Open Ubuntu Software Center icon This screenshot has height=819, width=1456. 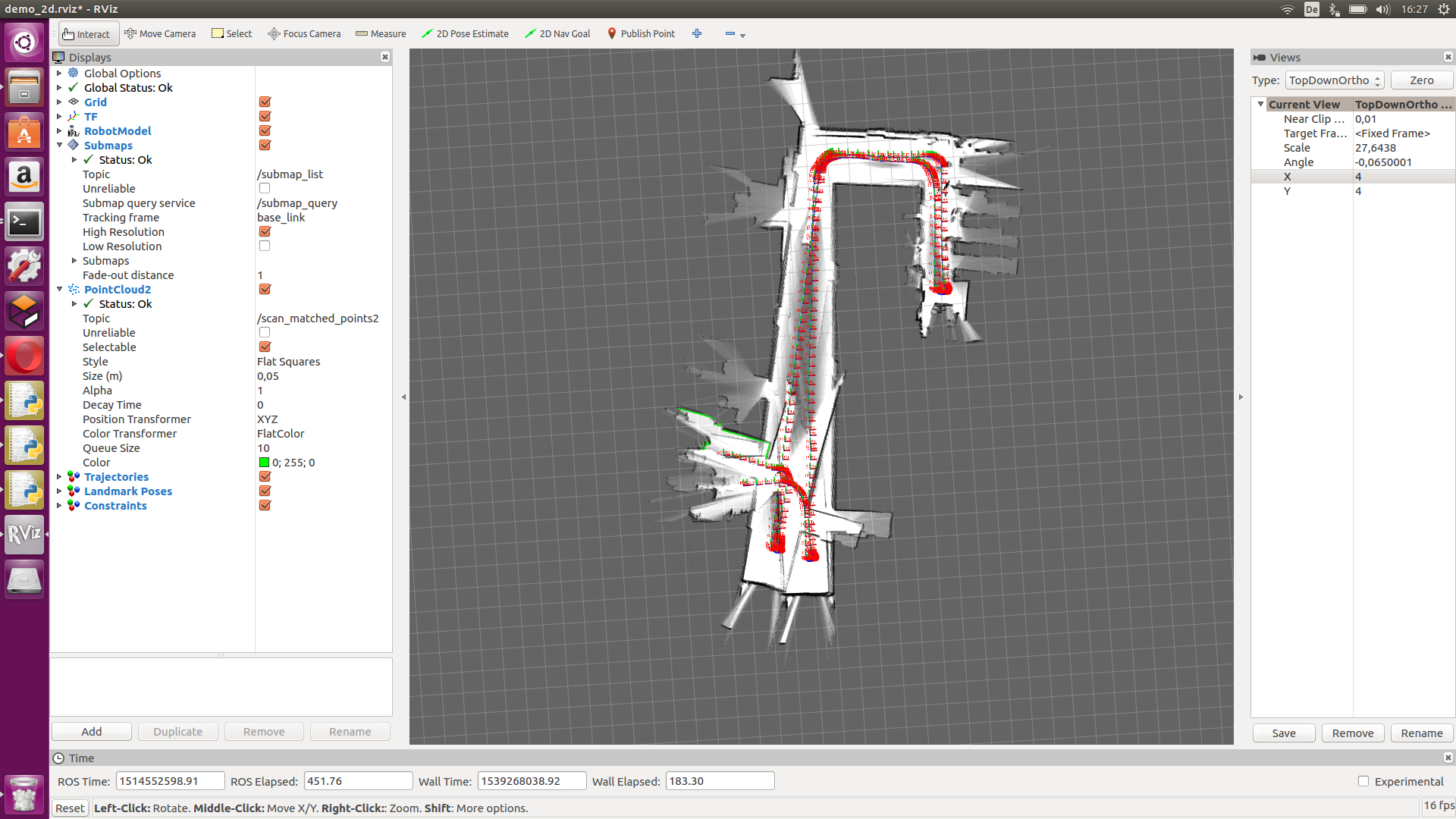[x=24, y=133]
